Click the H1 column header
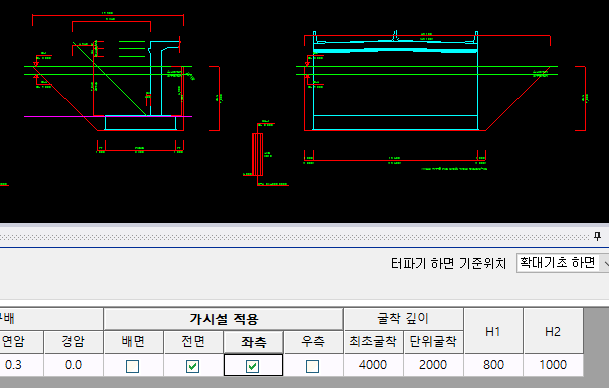609x388 pixels. (493, 331)
